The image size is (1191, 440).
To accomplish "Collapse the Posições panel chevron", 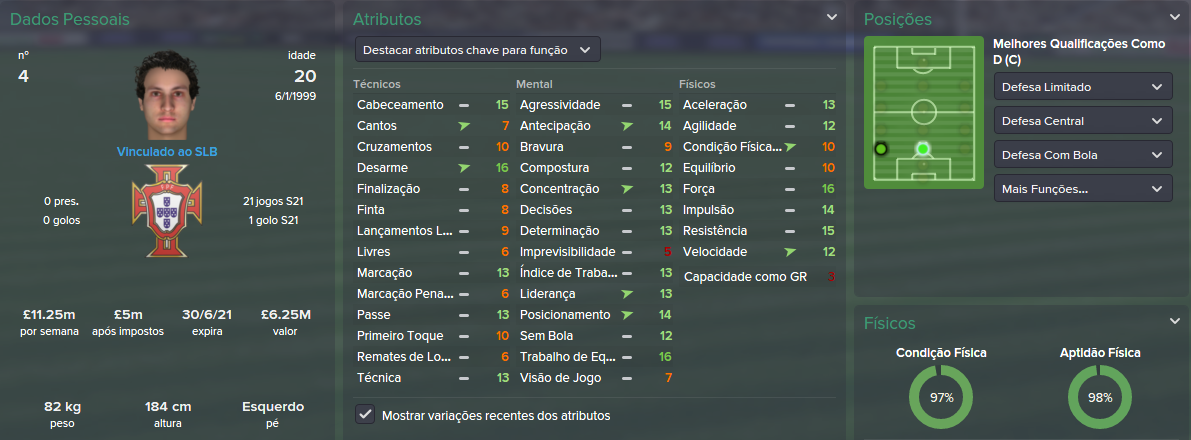I will [x=1175, y=17].
